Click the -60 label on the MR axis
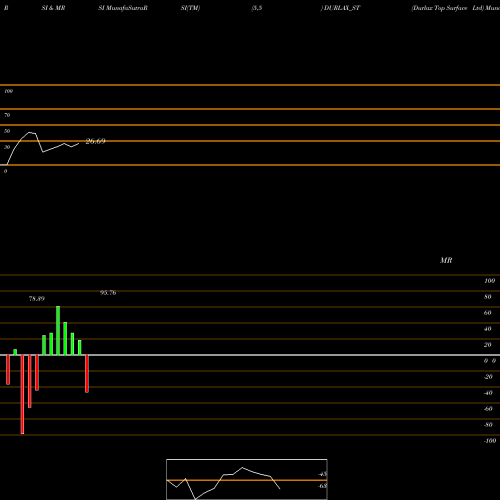500x500 pixels. click(x=488, y=409)
